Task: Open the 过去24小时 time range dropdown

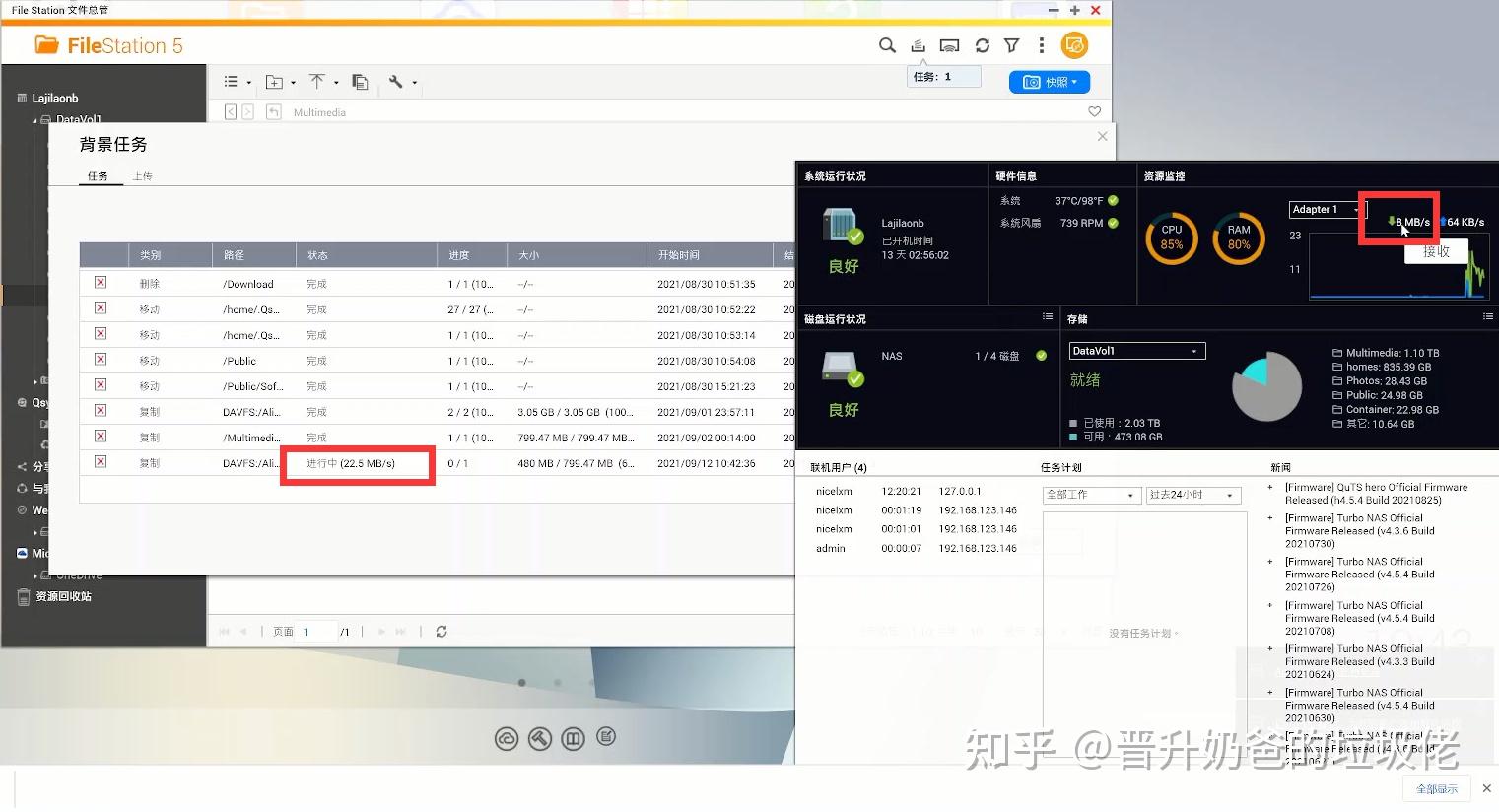Action: [1193, 495]
